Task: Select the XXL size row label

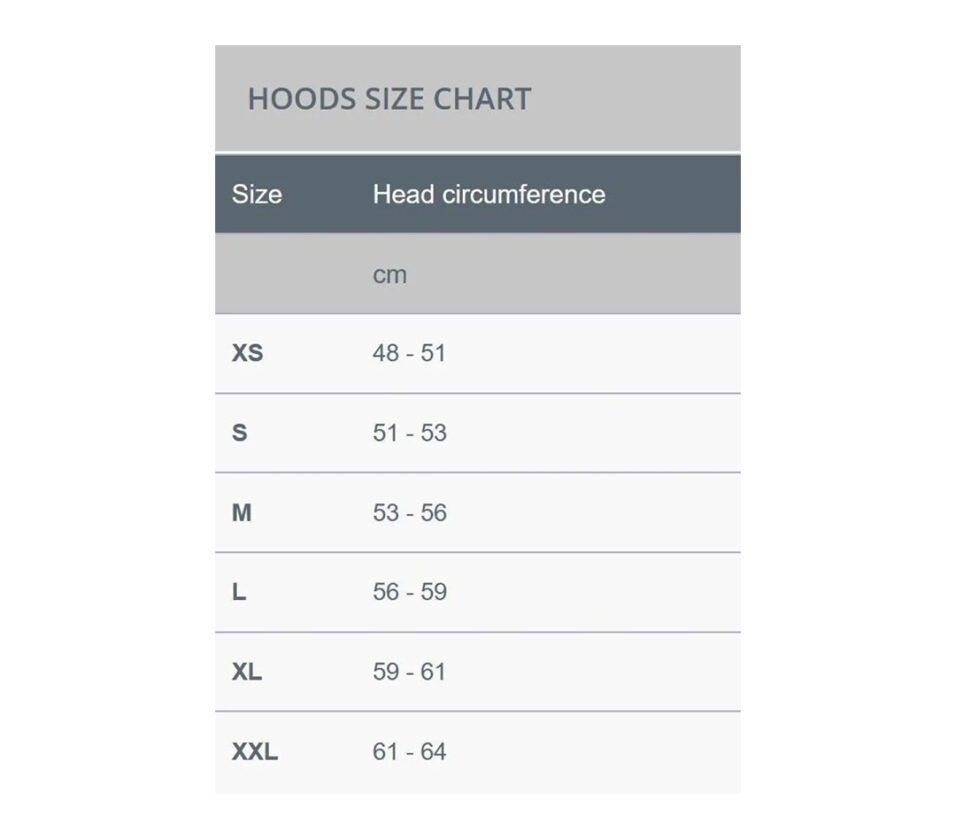Action: pyautogui.click(x=254, y=752)
